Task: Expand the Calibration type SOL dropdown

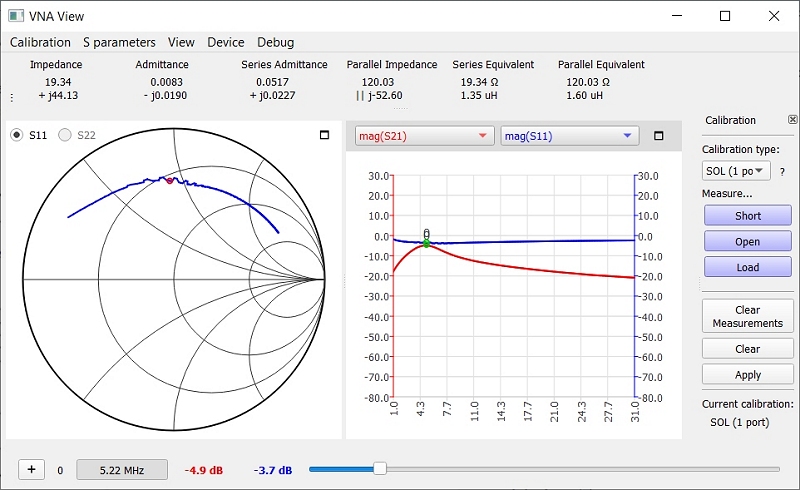Action: 736,171
